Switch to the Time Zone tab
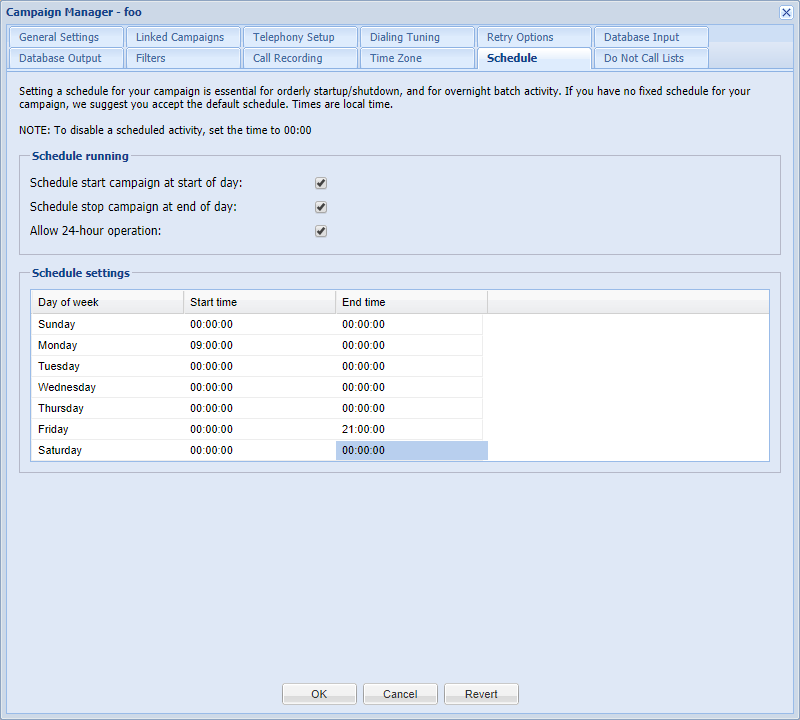This screenshot has width=800, height=720. tap(396, 58)
